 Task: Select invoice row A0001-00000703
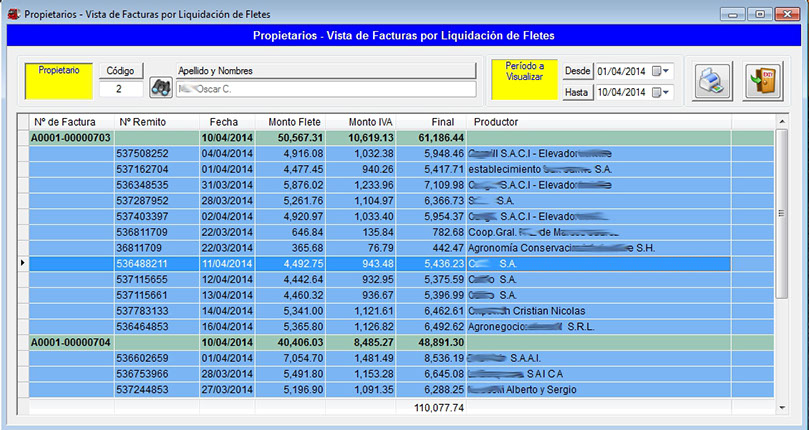point(71,138)
